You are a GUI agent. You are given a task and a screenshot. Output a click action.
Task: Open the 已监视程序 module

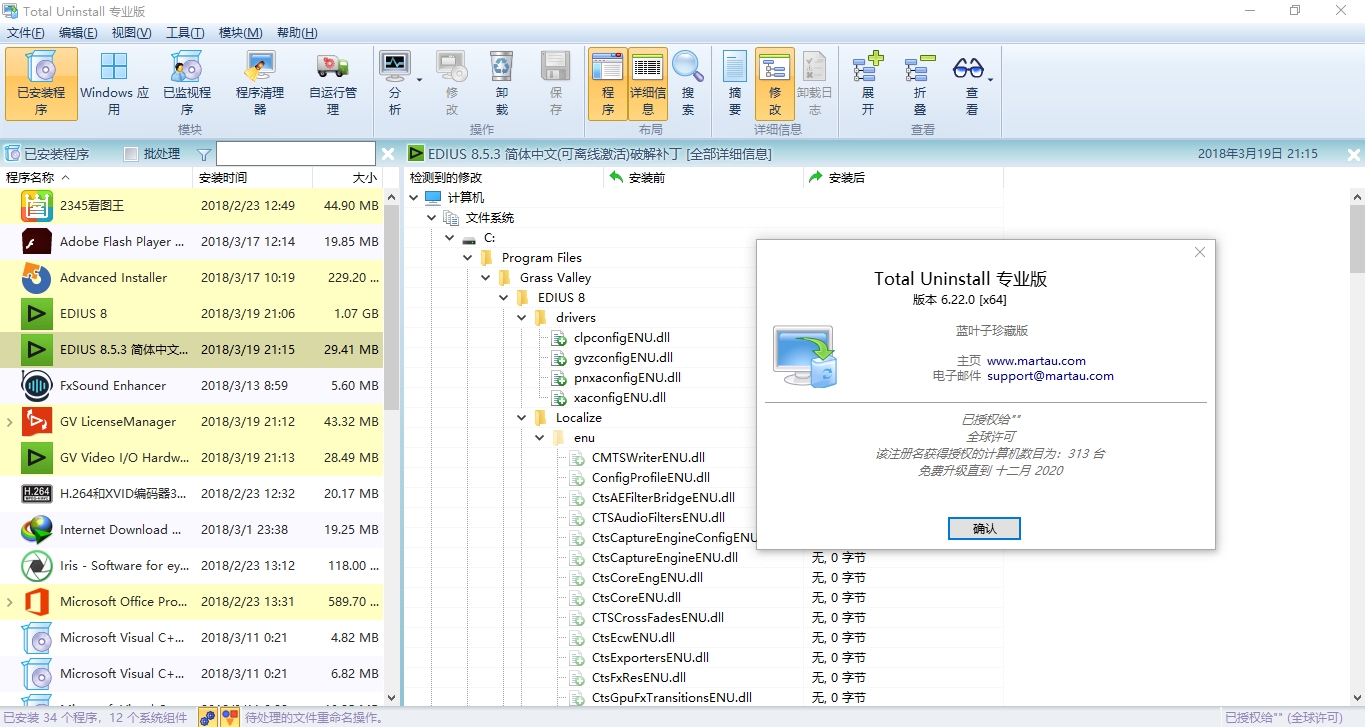tap(187, 83)
